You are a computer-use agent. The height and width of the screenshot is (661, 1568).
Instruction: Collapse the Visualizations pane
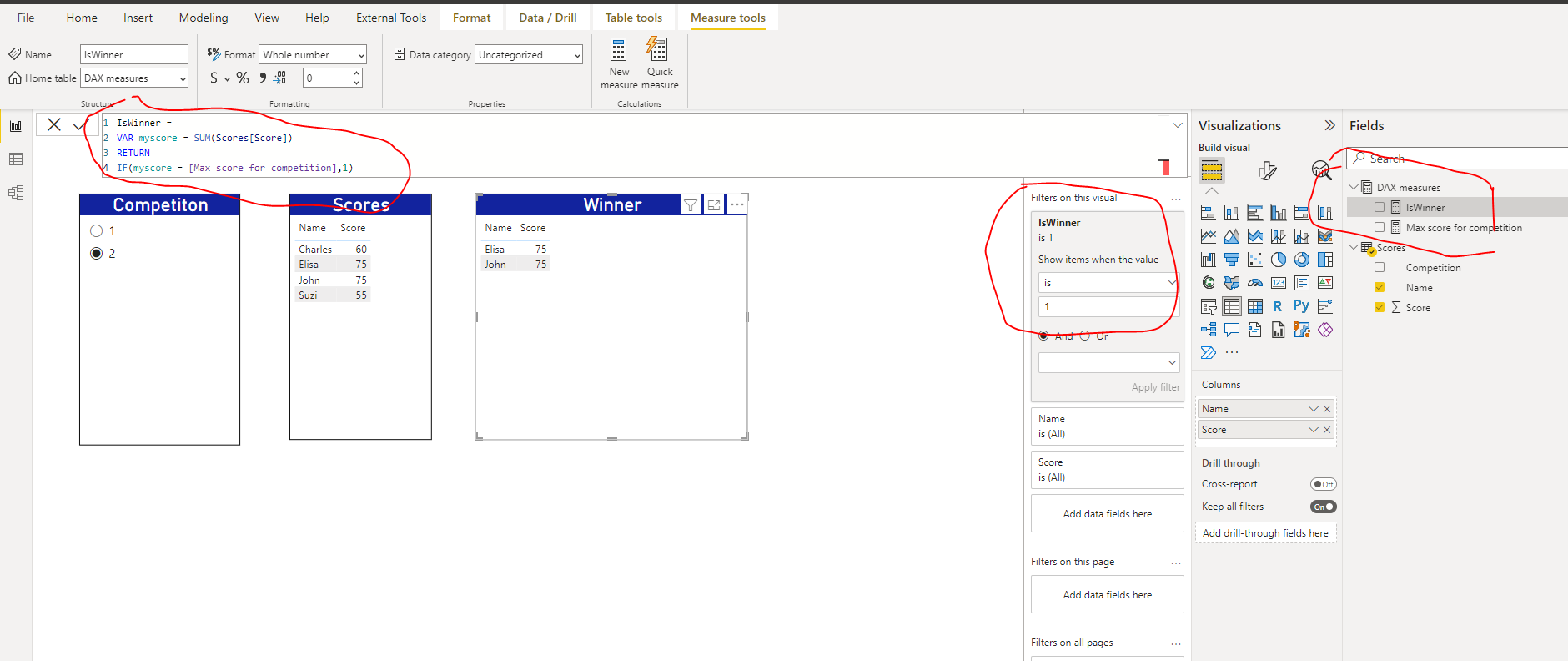click(1329, 125)
